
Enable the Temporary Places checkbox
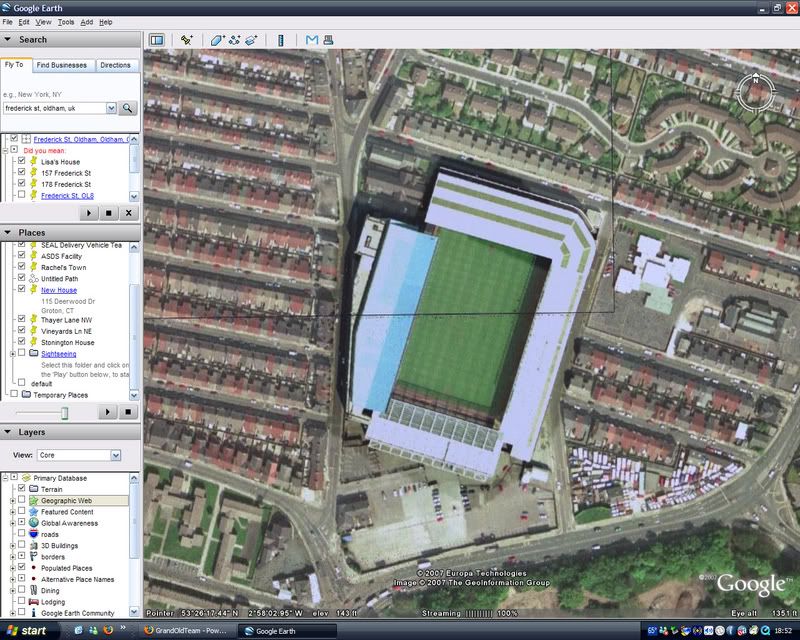[x=14, y=394]
